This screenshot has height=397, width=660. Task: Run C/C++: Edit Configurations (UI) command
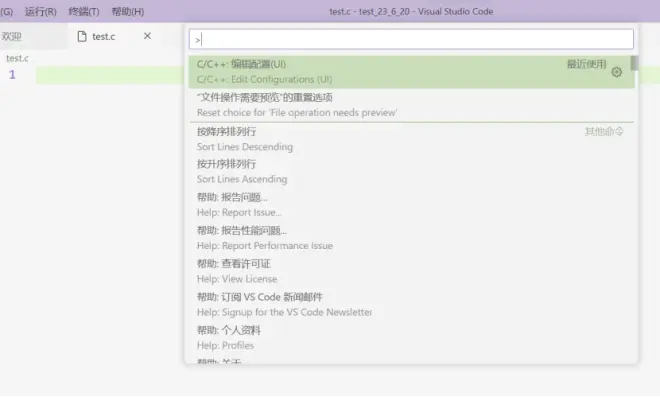pyautogui.click(x=411, y=72)
